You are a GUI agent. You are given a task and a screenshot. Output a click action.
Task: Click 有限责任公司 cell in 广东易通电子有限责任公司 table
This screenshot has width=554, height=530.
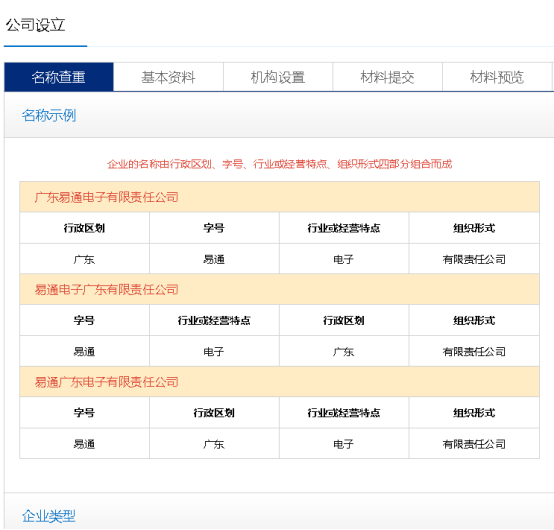tap(474, 259)
